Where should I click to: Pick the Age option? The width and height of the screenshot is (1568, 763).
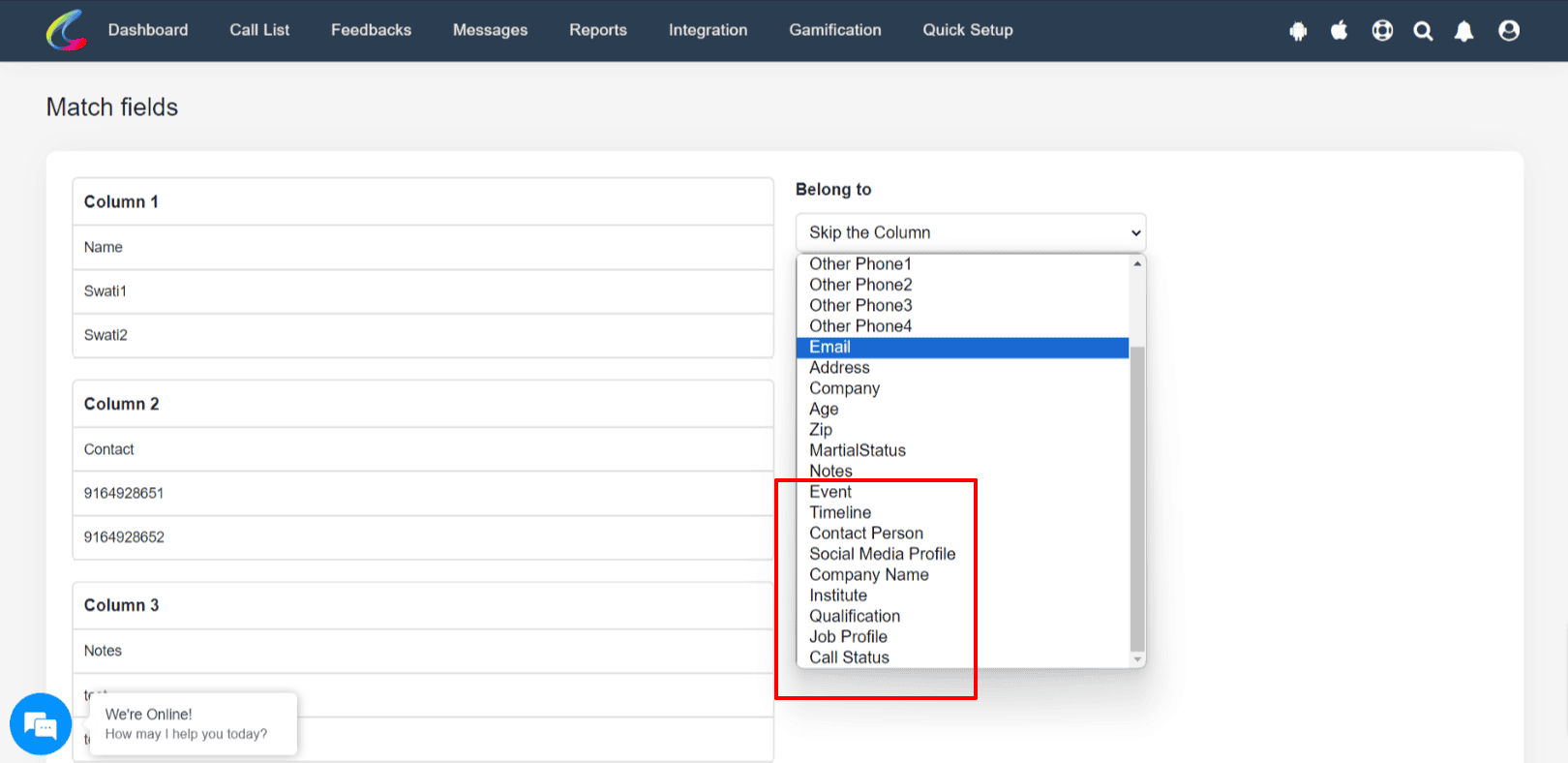pyautogui.click(x=963, y=409)
